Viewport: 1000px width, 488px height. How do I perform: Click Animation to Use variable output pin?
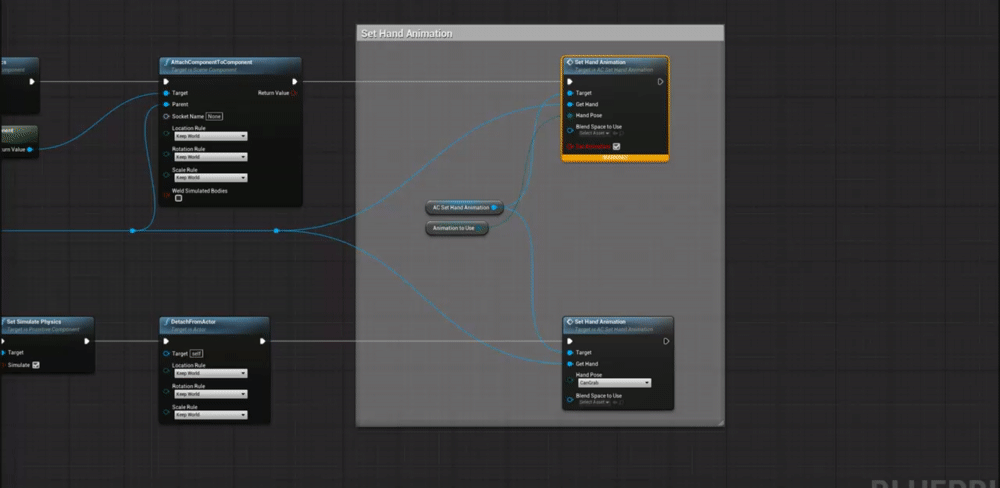click(x=480, y=228)
